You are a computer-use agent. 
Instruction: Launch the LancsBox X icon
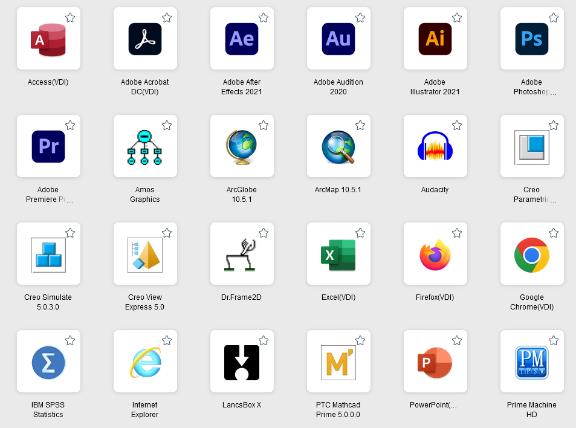241,362
